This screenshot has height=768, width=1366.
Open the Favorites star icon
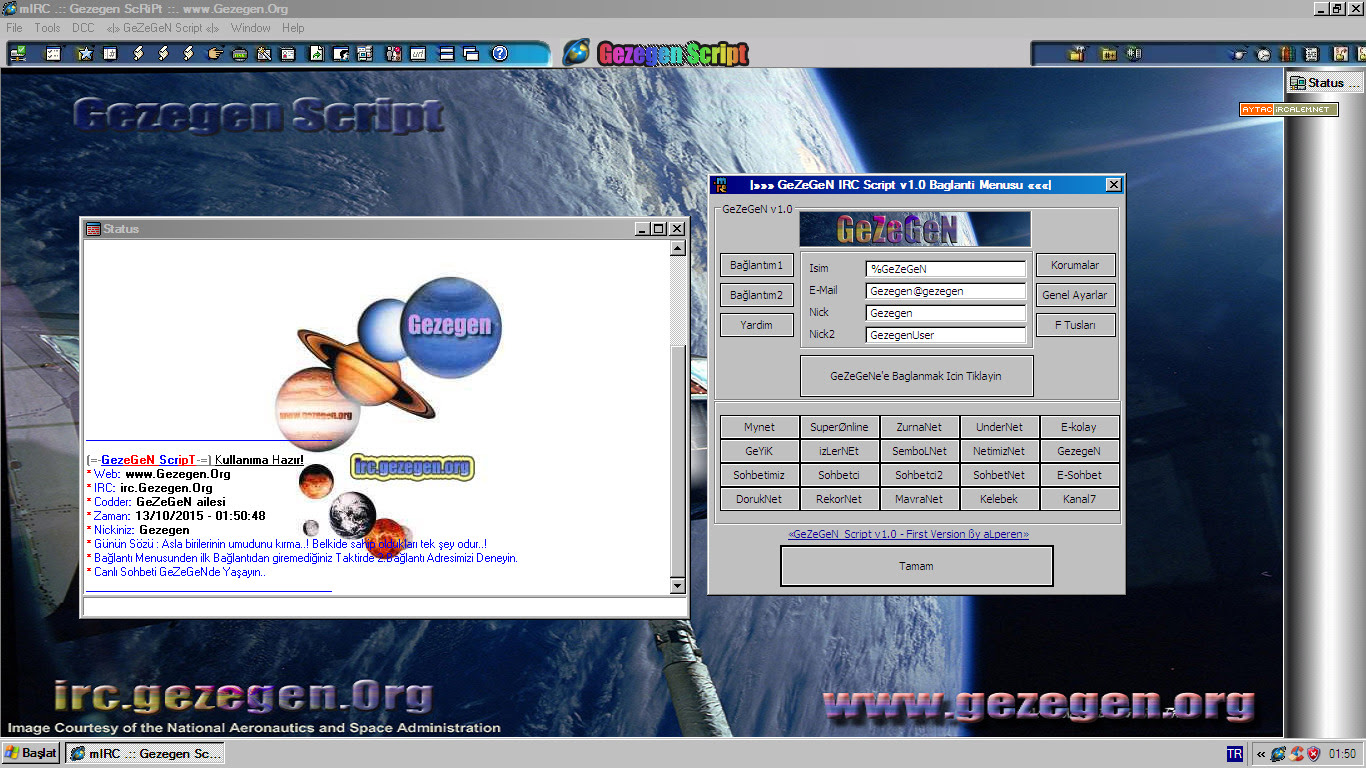pos(85,54)
